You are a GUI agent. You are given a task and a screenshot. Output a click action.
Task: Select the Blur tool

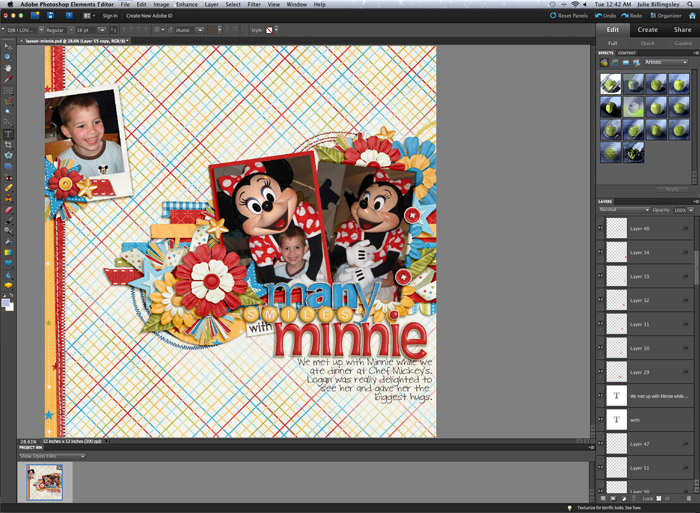8,275
